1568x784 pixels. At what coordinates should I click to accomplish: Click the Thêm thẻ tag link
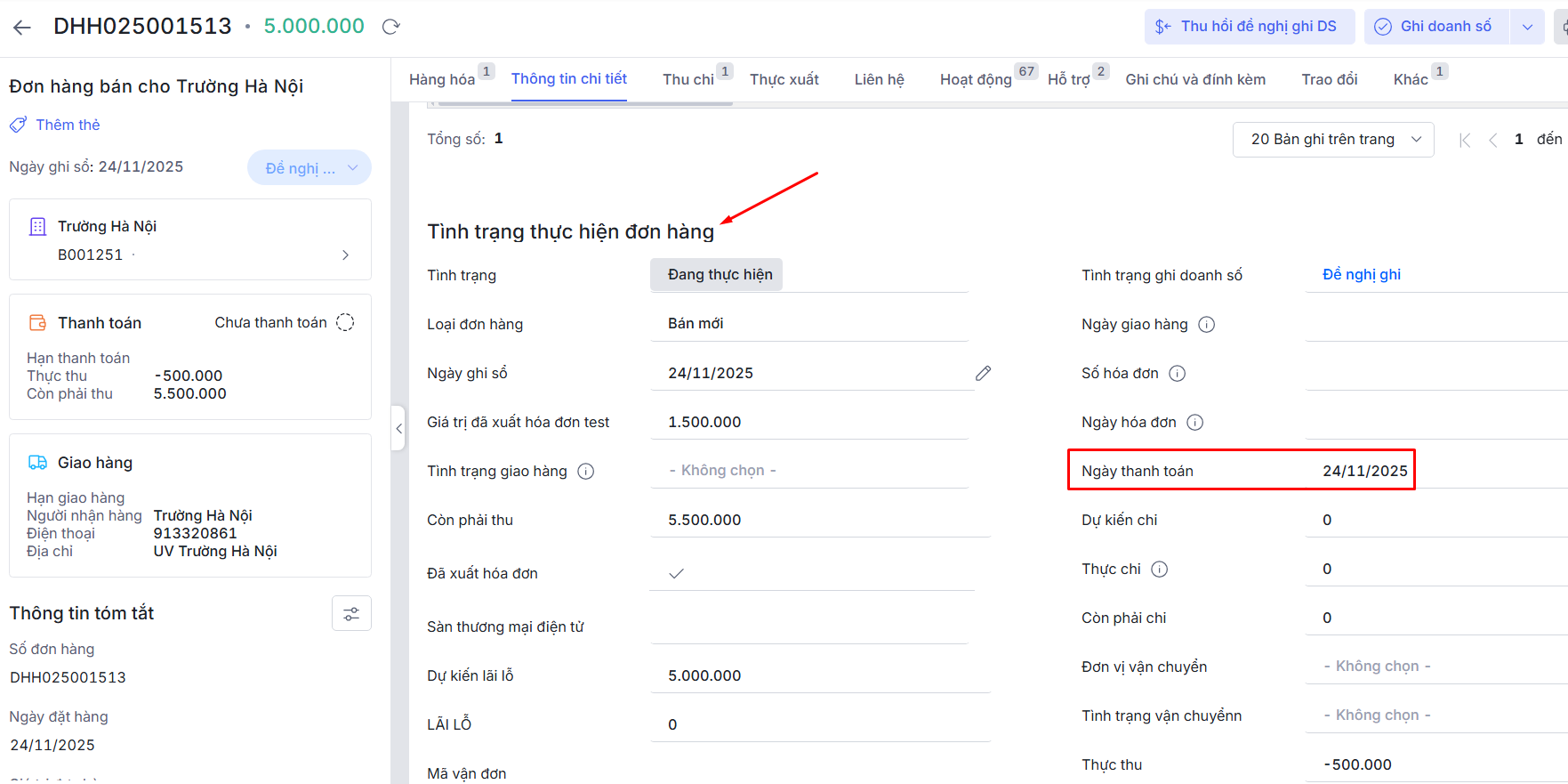(x=68, y=125)
